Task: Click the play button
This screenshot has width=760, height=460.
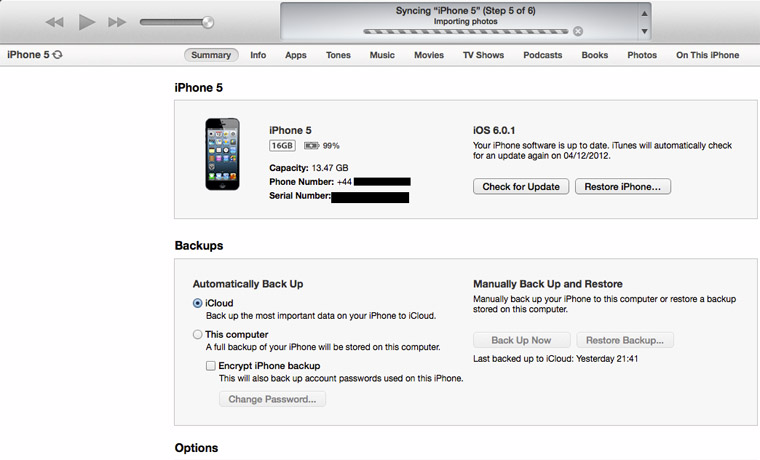Action: pos(87,22)
